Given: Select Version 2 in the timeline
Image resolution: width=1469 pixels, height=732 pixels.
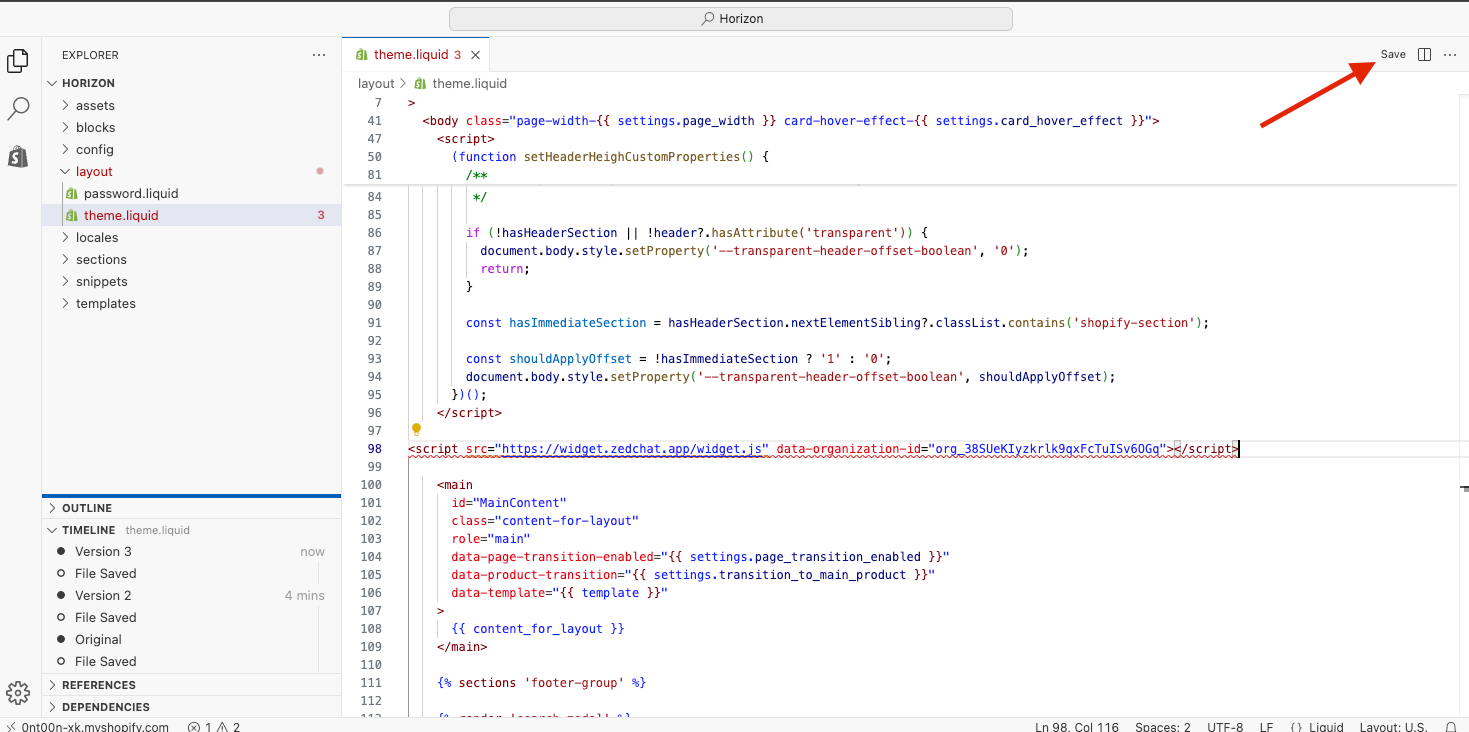Looking at the screenshot, I should tap(103, 595).
